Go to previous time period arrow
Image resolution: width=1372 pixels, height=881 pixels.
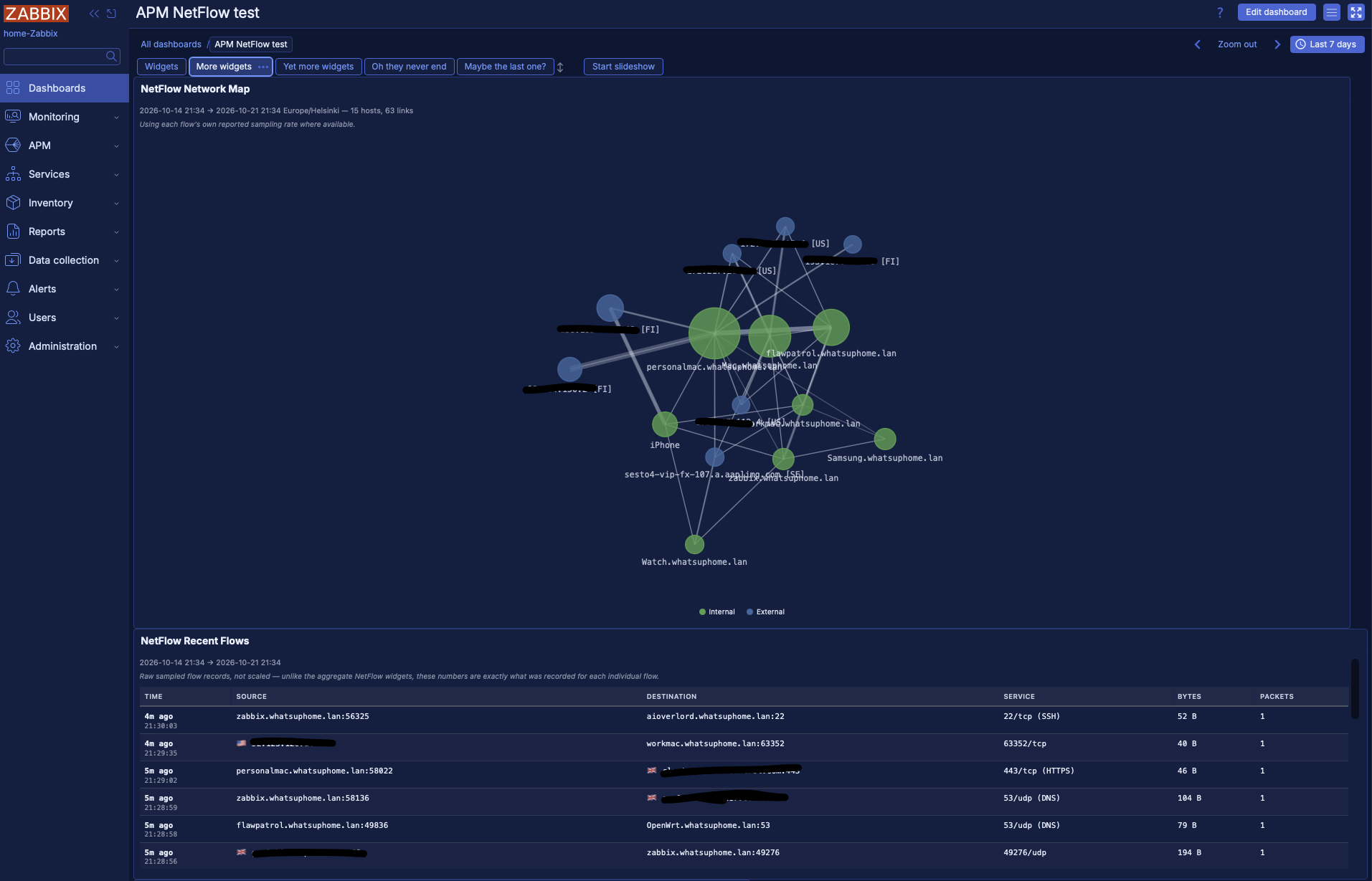click(x=1198, y=44)
